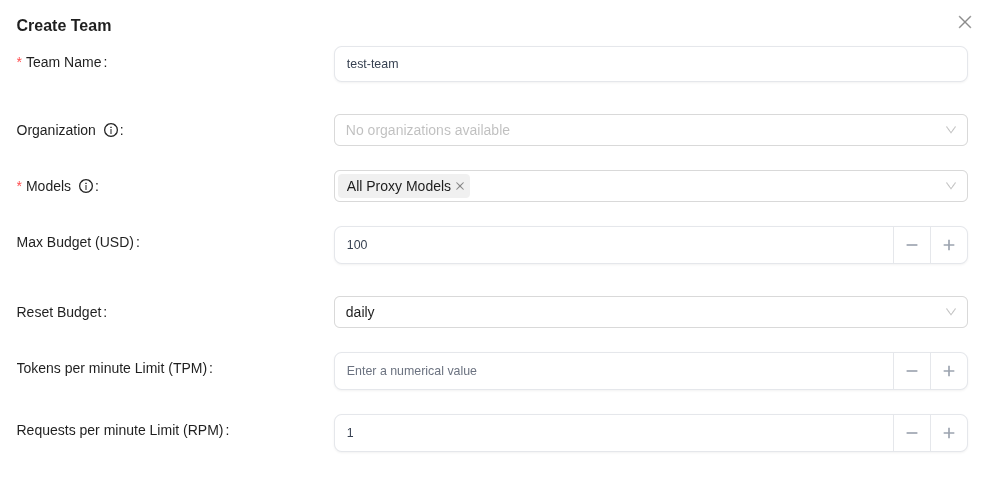Click the Models info icon
The image size is (984, 481).
(x=86, y=186)
